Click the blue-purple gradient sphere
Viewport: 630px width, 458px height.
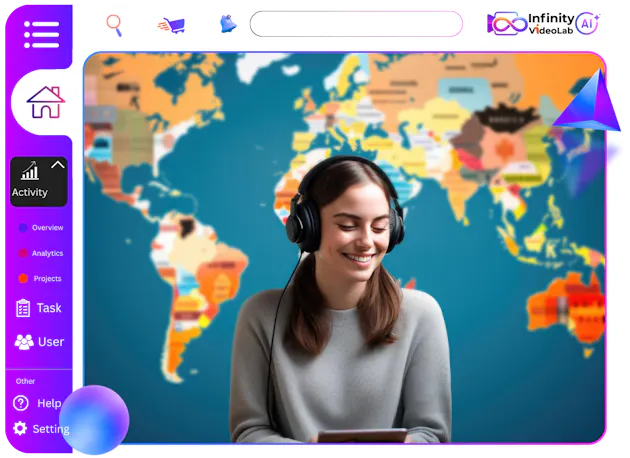pos(94,420)
